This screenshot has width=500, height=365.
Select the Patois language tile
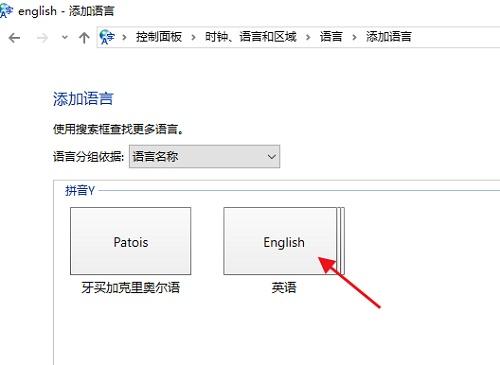pos(131,241)
